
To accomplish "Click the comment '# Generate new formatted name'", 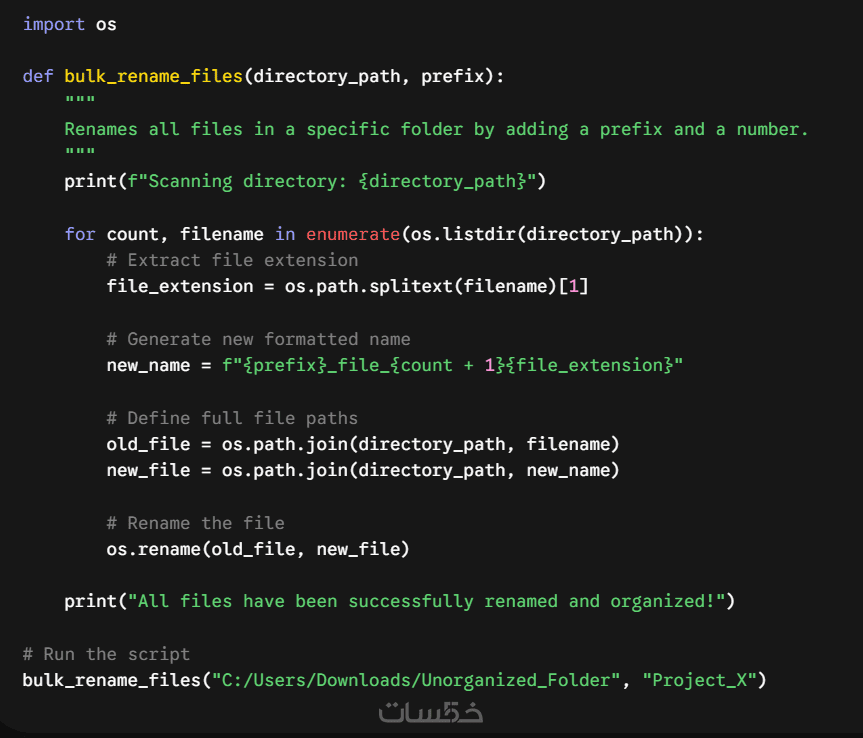I will point(258,339).
